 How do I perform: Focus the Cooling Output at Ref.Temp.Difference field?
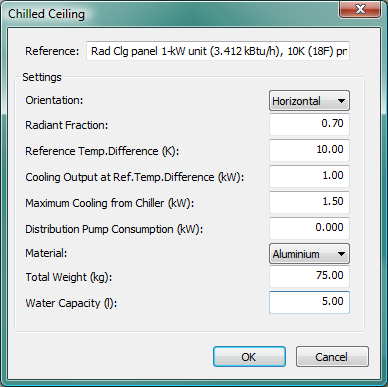[x=309, y=176]
